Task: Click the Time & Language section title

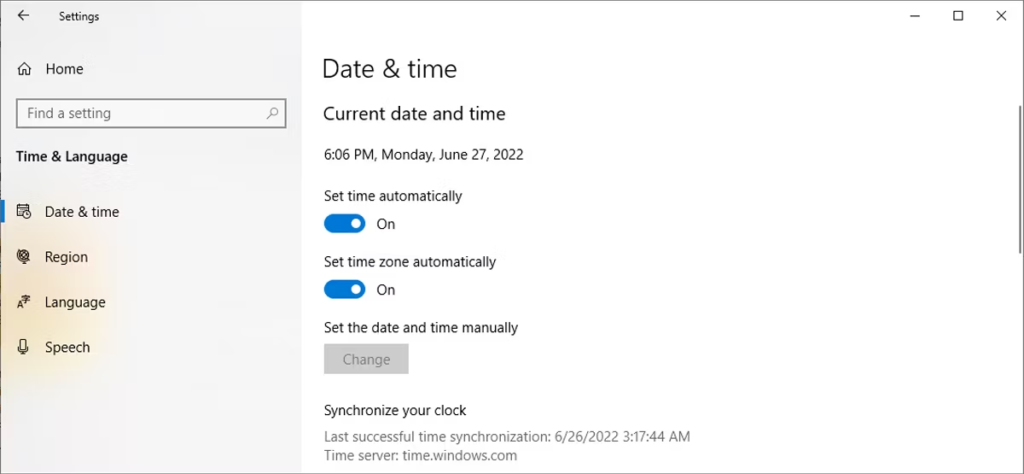Action: pyautogui.click(x=72, y=157)
